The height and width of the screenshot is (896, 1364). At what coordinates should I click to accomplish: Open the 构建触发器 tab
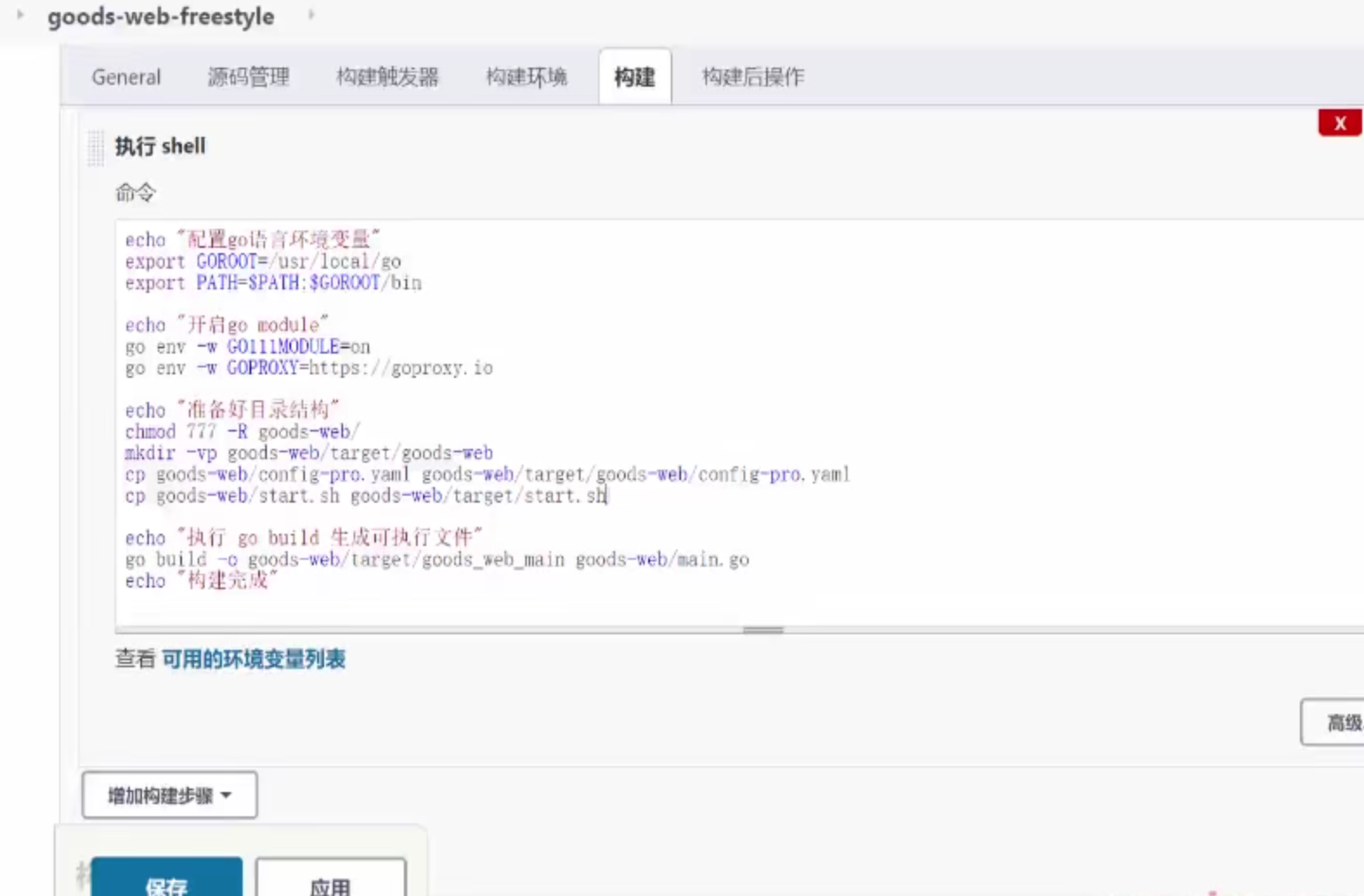coord(387,77)
